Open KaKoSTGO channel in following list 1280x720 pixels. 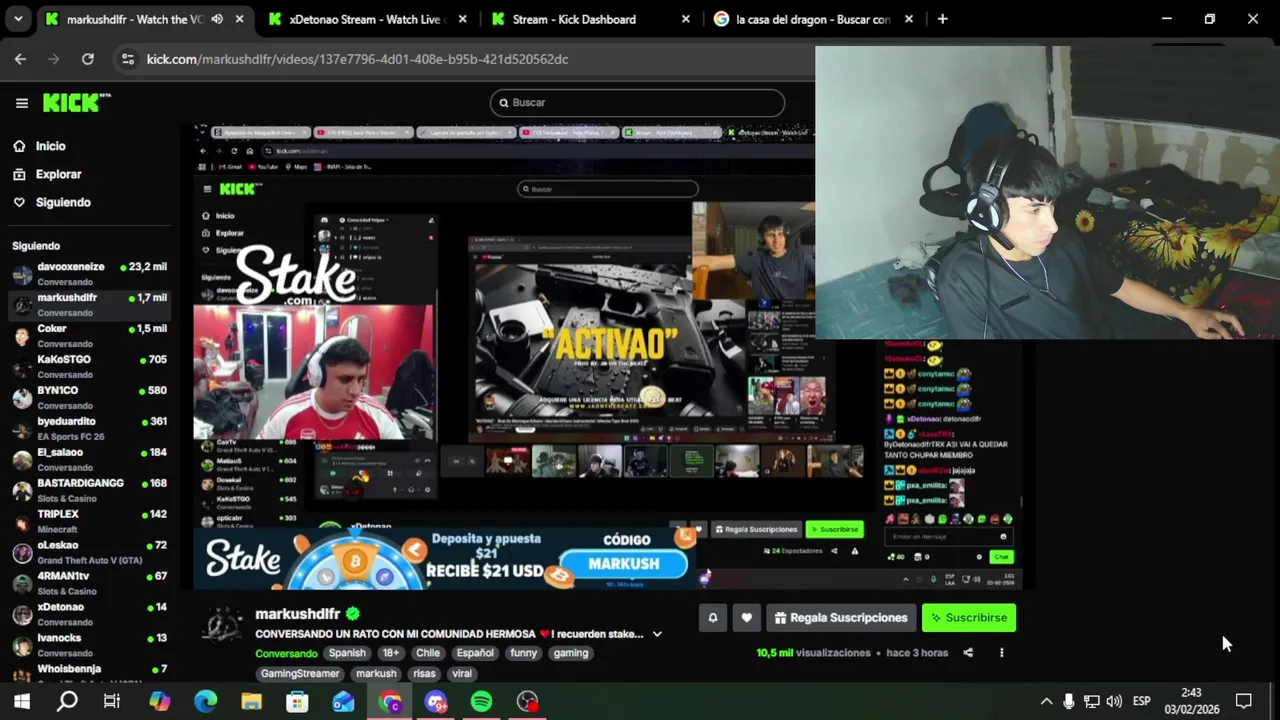(x=89, y=367)
